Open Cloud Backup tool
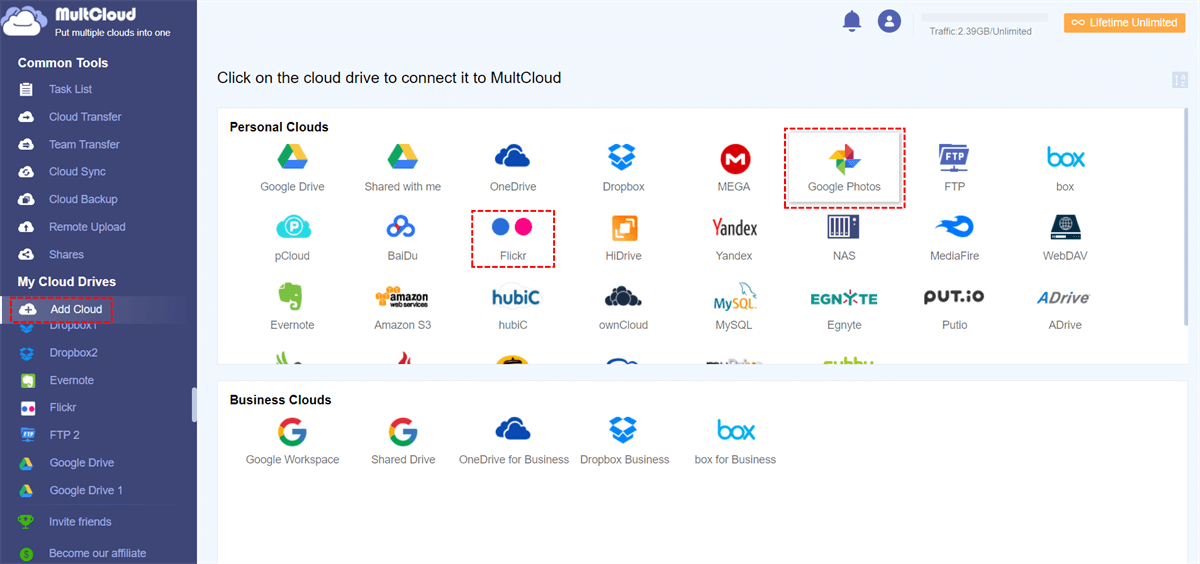 coord(83,199)
